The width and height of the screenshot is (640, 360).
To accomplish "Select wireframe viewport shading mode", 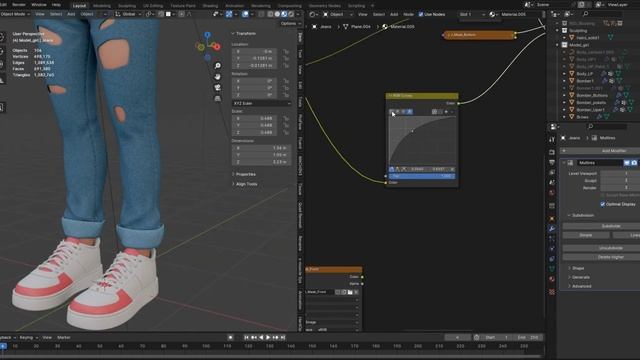I will [x=270, y=14].
